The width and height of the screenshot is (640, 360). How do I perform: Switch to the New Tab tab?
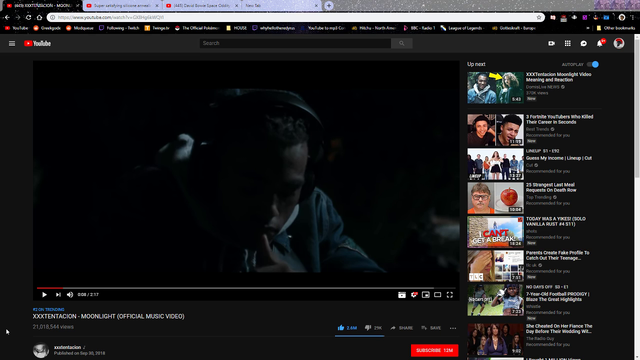coord(282,6)
